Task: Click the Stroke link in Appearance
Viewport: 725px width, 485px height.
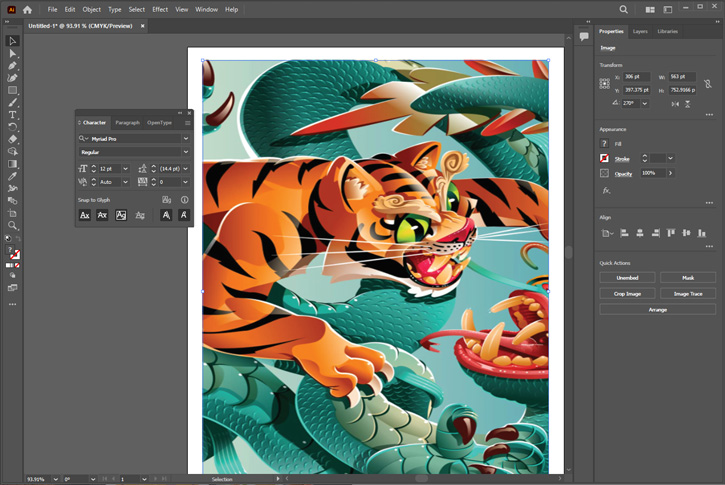Action: [622, 159]
